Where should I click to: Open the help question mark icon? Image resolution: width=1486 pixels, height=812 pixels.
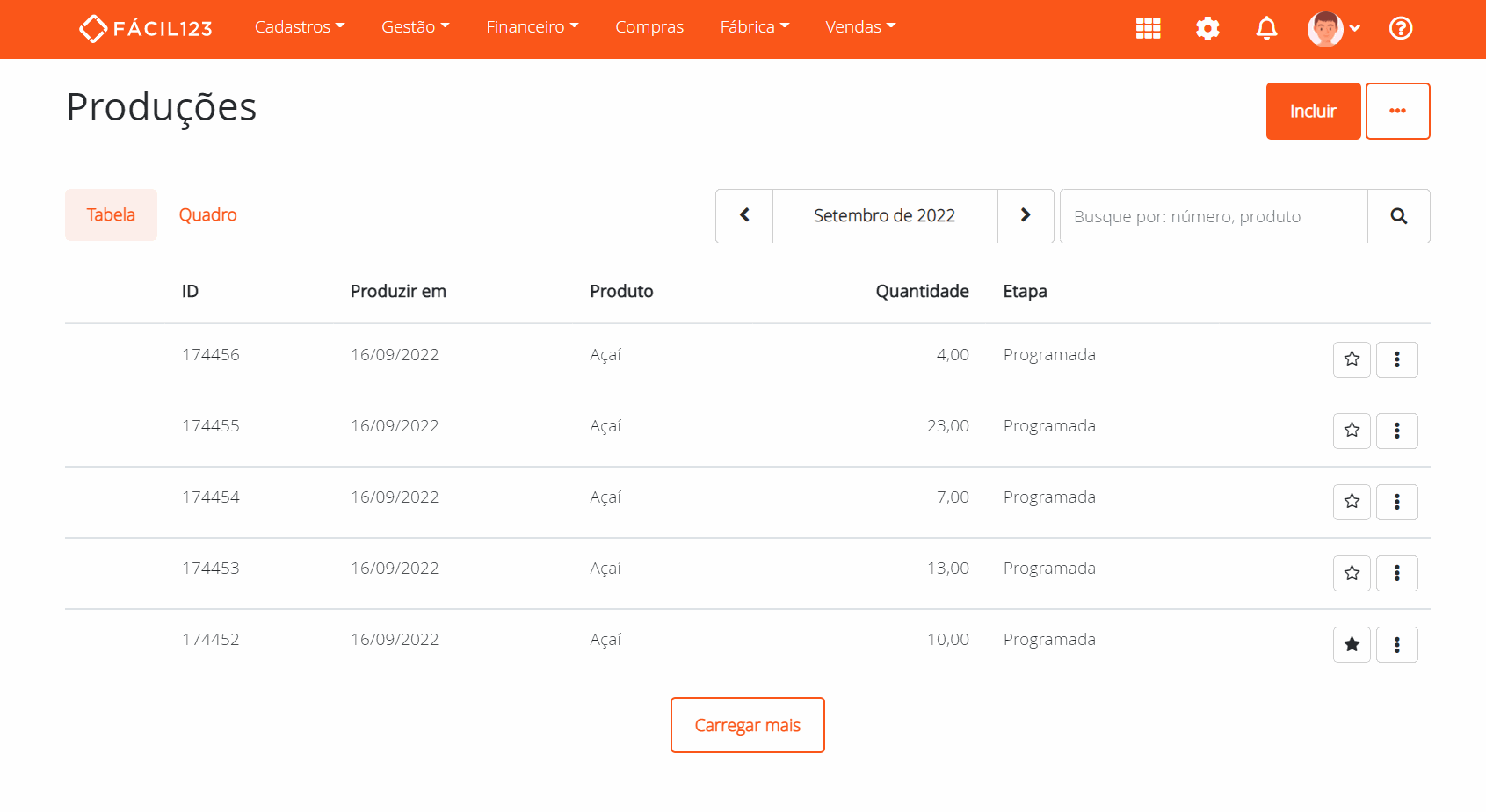point(1401,29)
